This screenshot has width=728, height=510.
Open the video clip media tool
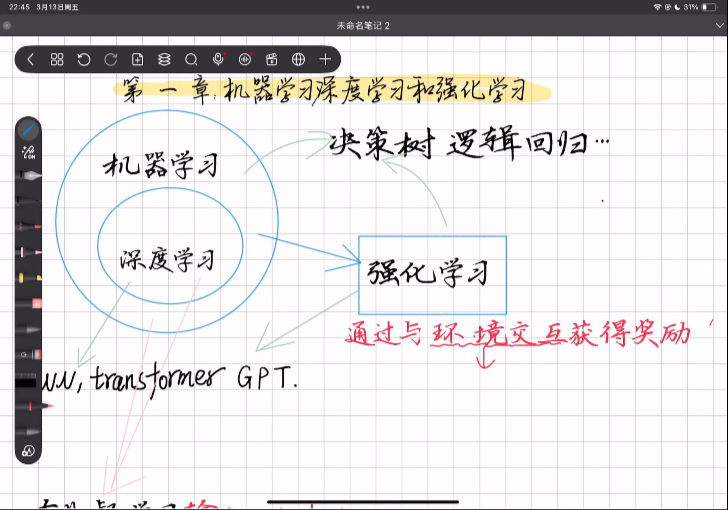click(272, 59)
